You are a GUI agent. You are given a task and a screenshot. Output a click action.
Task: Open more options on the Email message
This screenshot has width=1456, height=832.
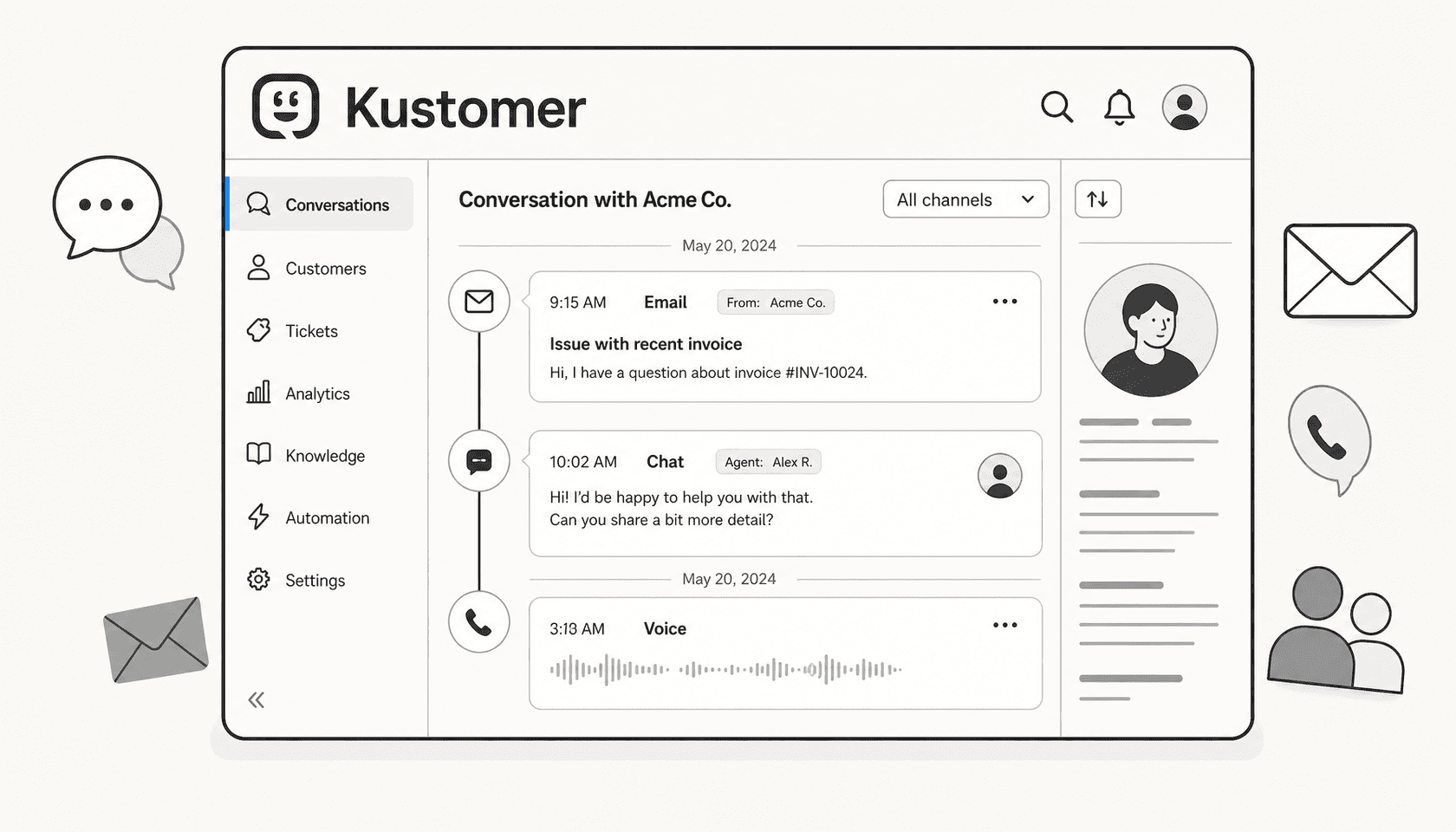pyautogui.click(x=1004, y=302)
